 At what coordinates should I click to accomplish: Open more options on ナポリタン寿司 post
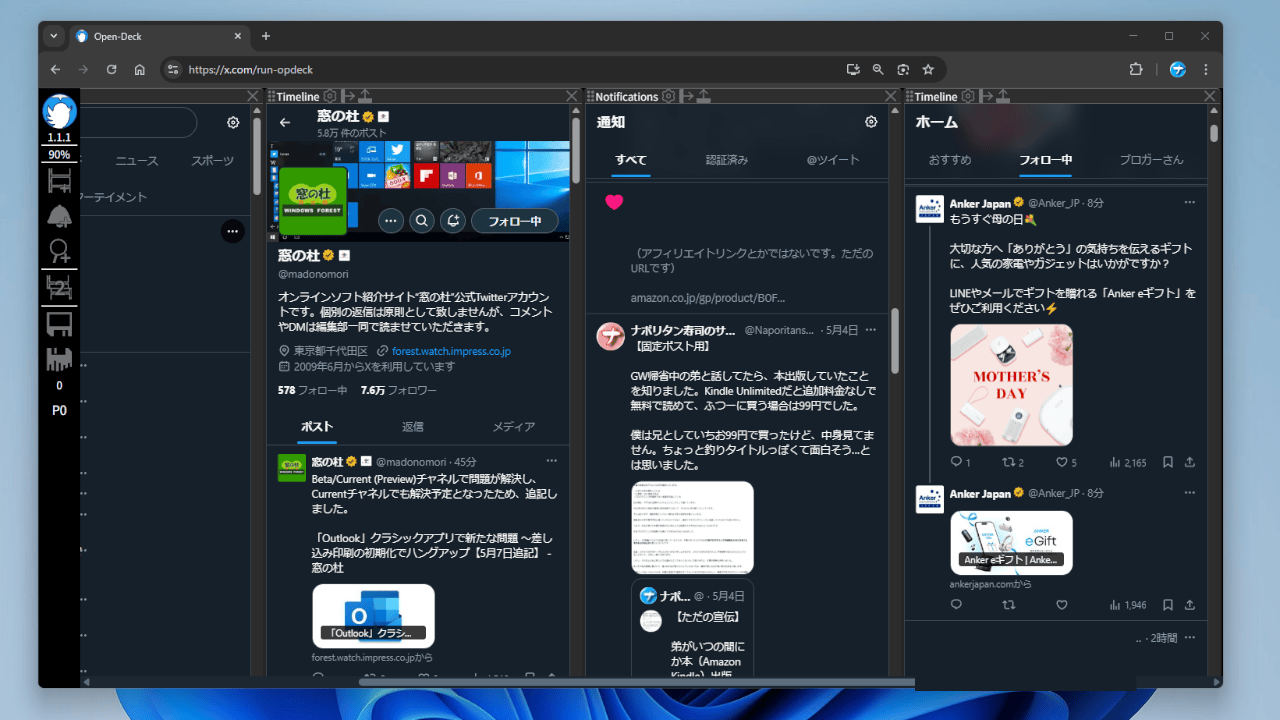(x=871, y=329)
